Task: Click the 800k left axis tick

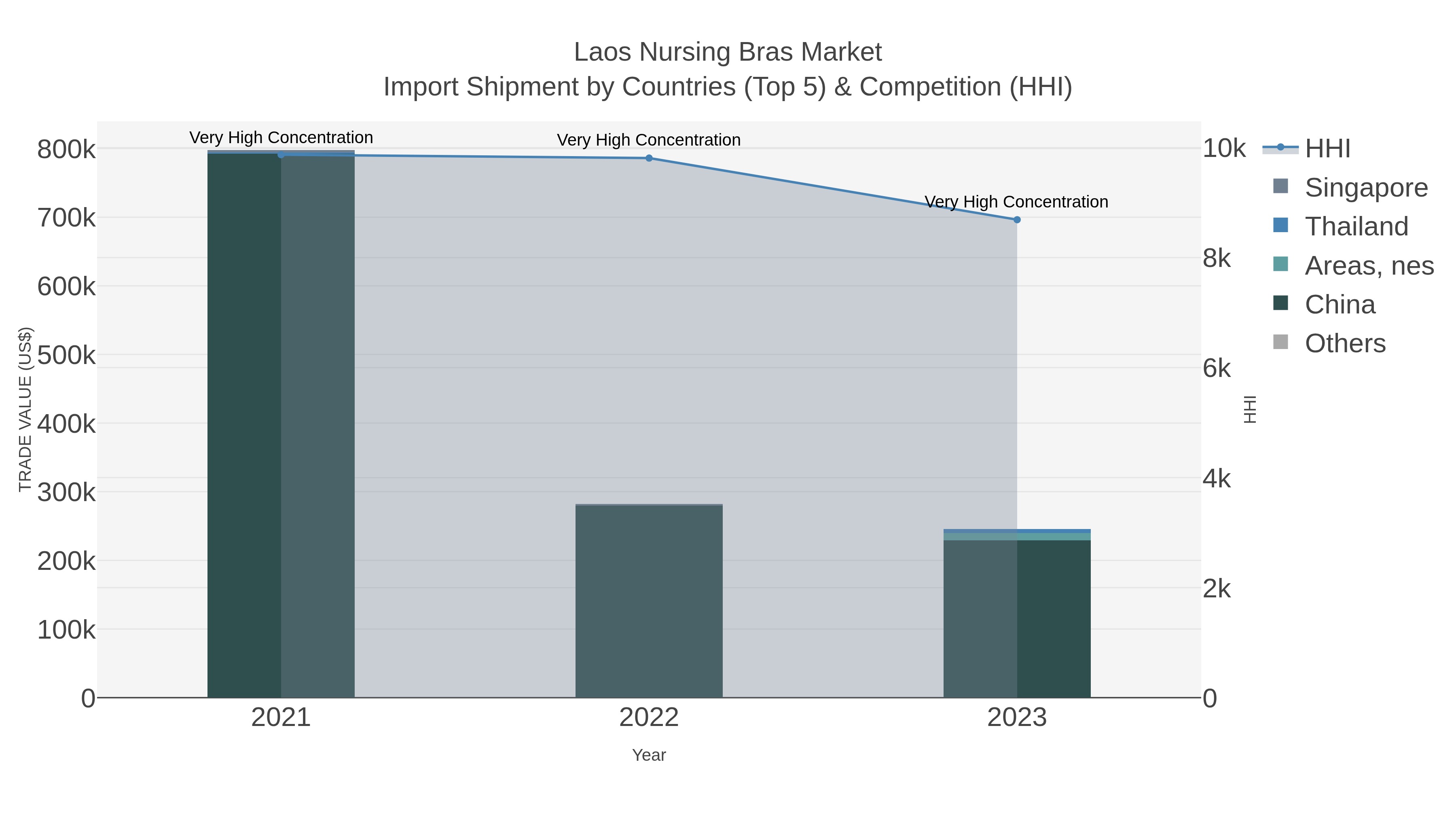Action: point(66,150)
